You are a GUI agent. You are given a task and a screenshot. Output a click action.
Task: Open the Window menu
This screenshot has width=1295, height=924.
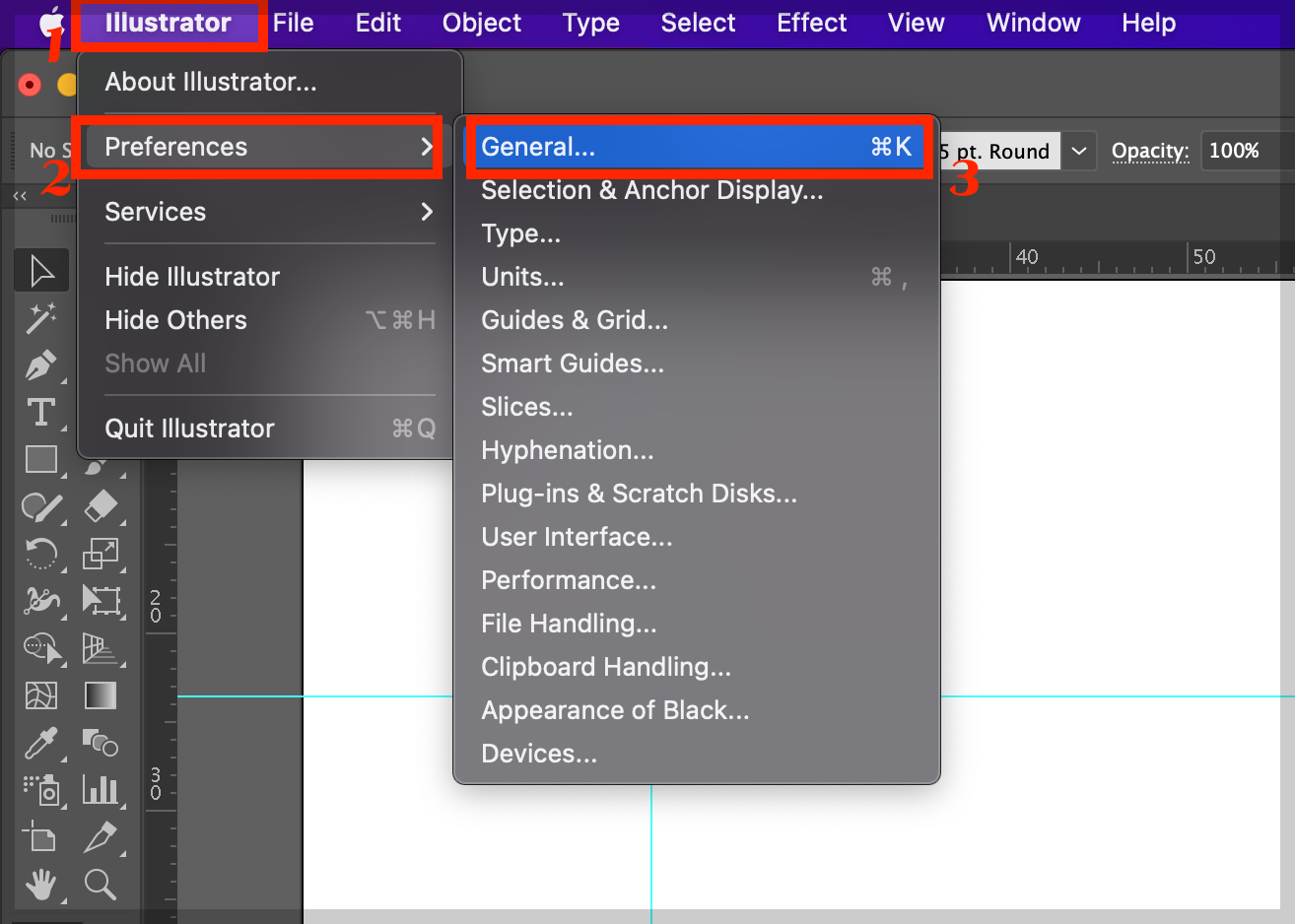tap(1034, 23)
